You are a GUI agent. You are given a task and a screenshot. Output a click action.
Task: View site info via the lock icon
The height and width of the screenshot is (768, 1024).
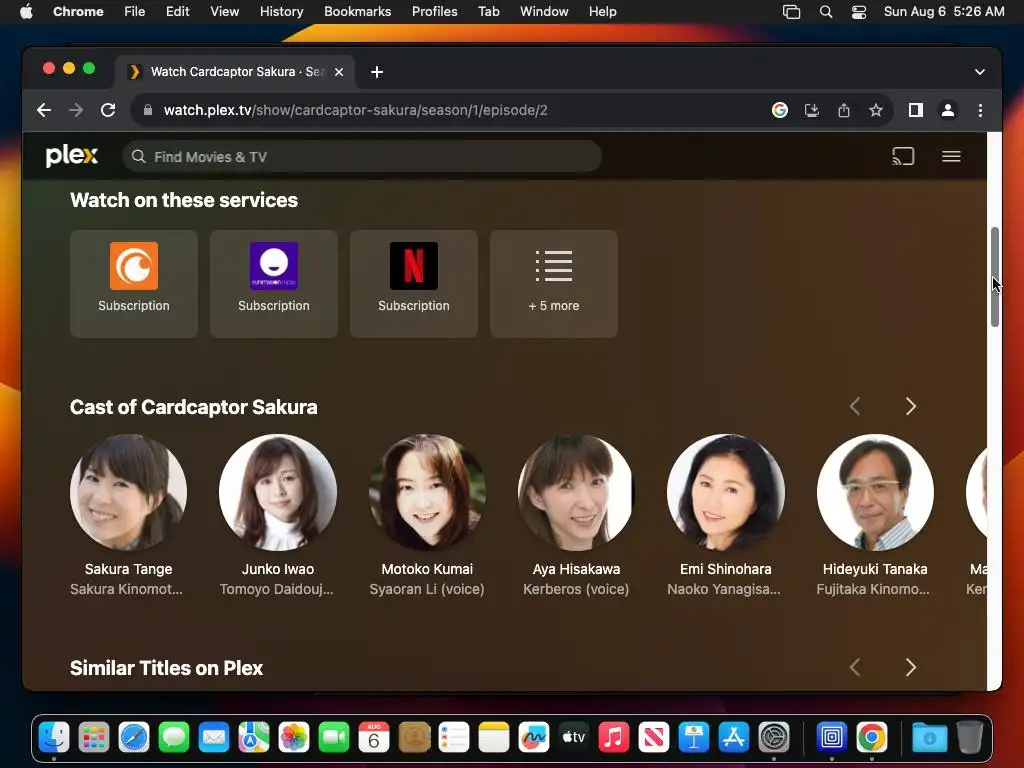pyautogui.click(x=148, y=110)
